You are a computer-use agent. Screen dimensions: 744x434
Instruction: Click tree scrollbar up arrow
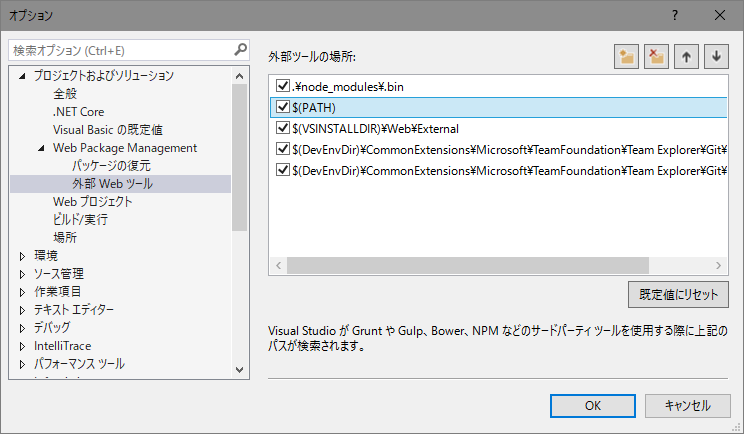[240, 76]
